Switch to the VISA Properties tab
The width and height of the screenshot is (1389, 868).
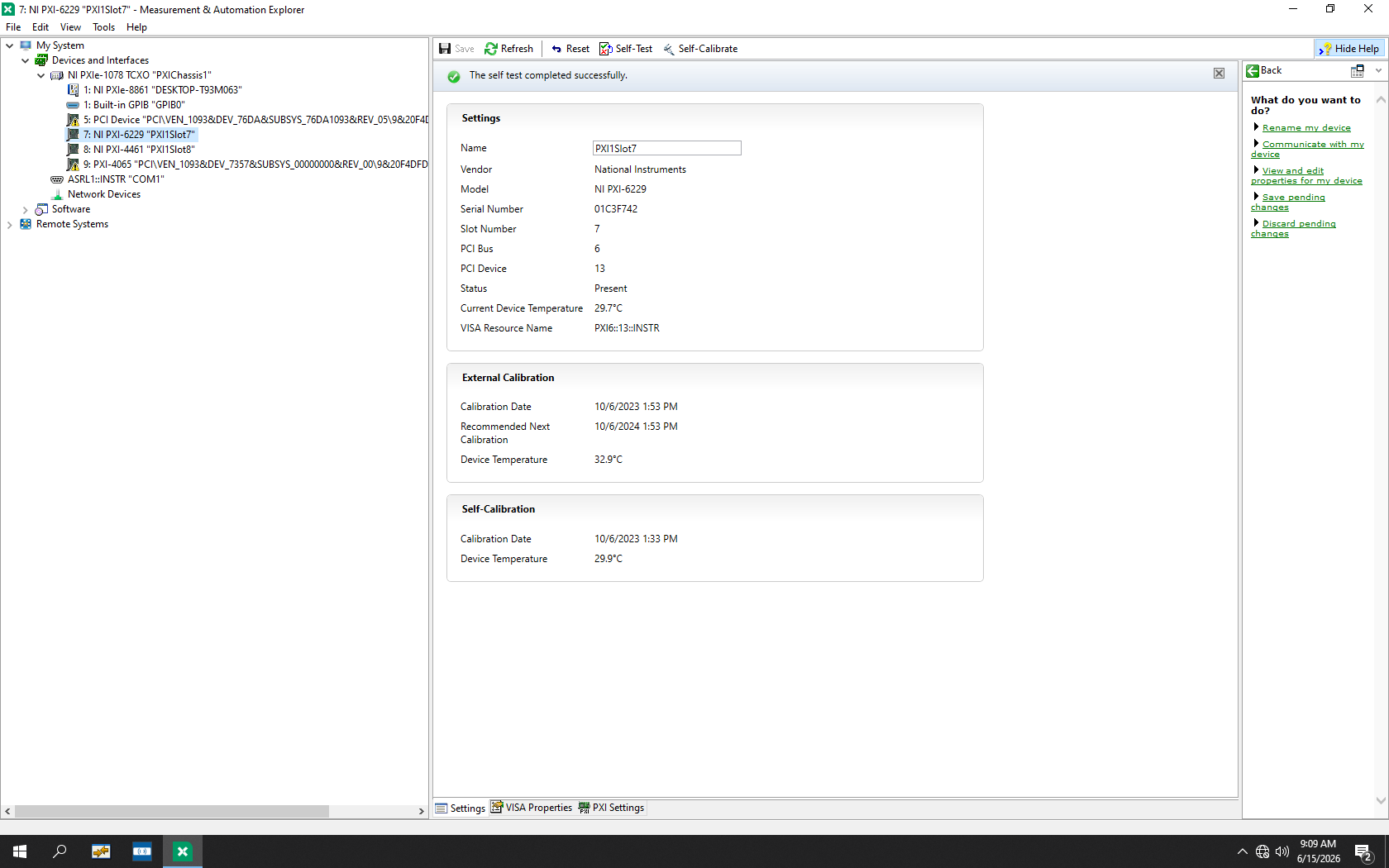532,808
